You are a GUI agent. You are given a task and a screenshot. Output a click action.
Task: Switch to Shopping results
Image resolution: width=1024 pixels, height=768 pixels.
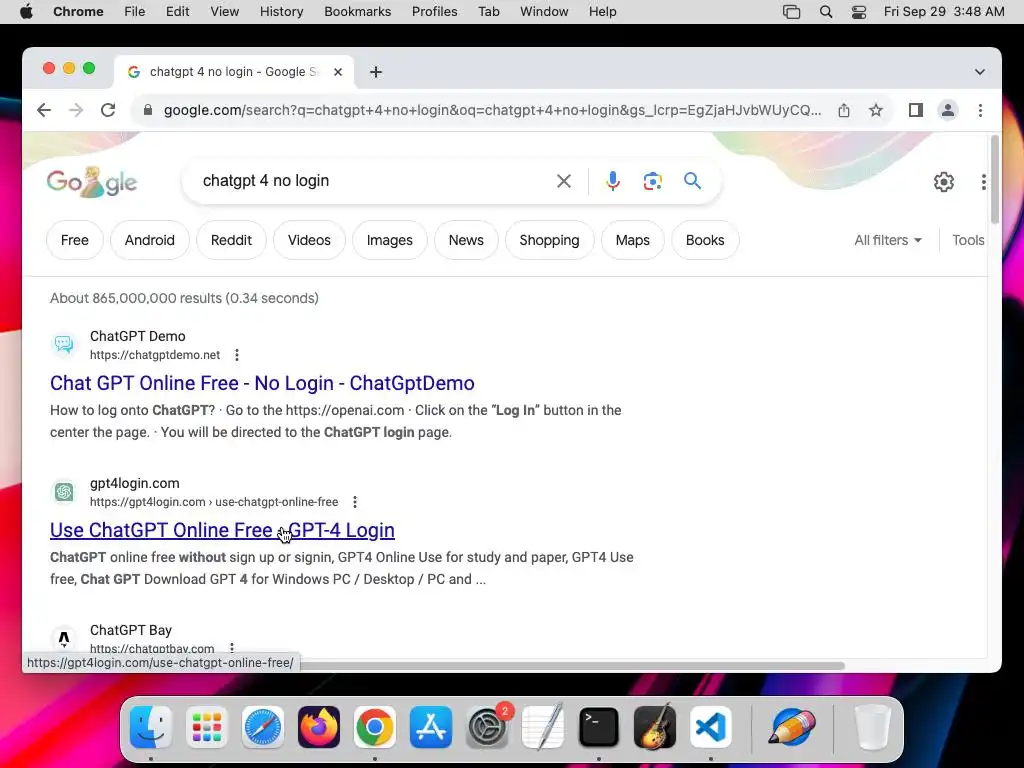549,240
